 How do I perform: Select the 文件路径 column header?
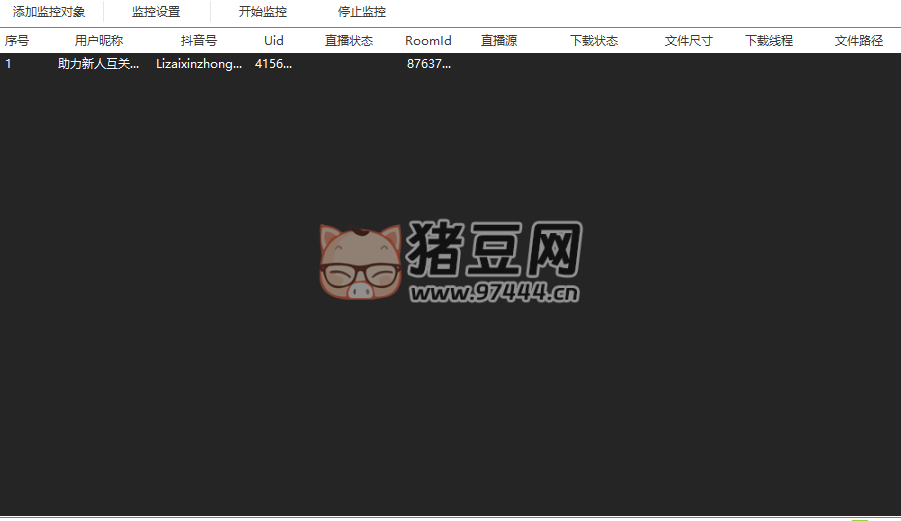pyautogui.click(x=859, y=41)
